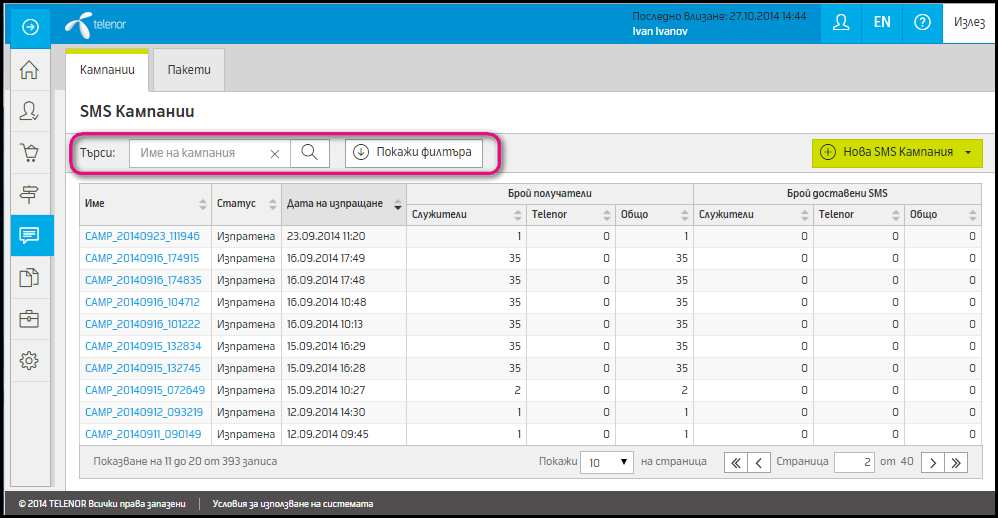Open campaign CAMP_20140916_101222

(x=143, y=324)
